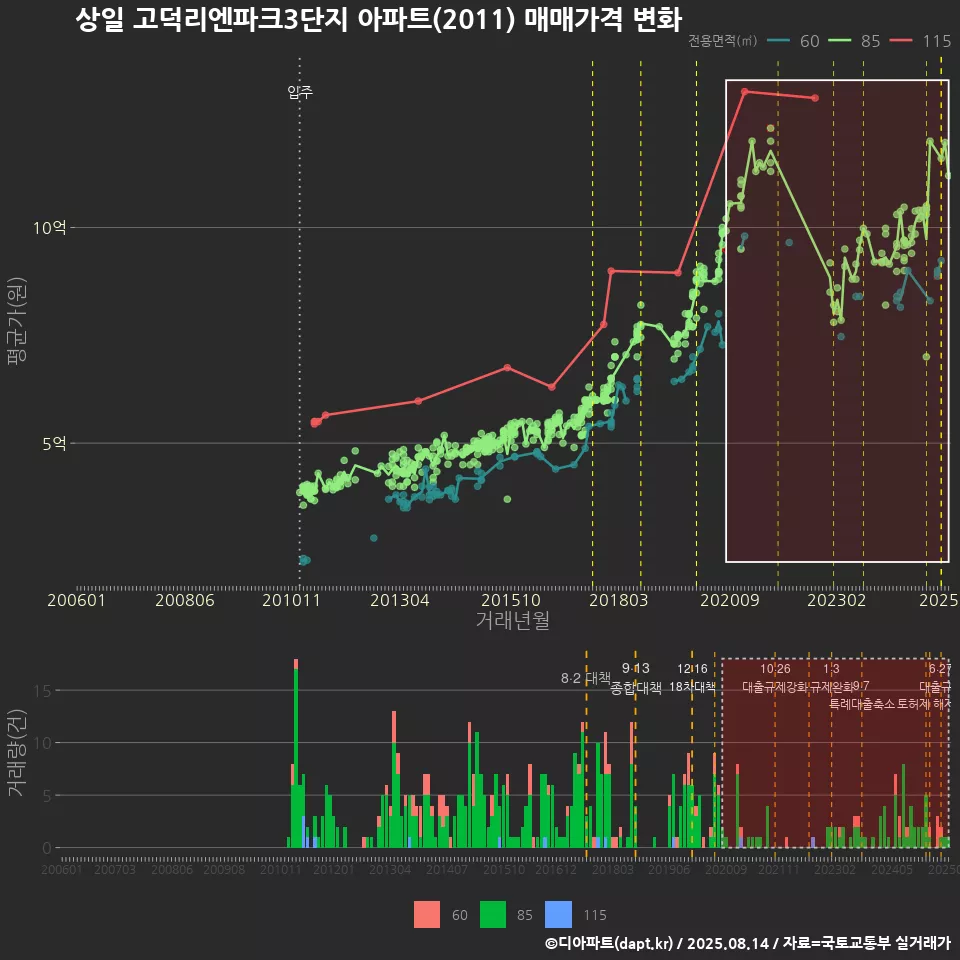This screenshot has width=960, height=960.
Task: Click the '©디아파트(dapt.kr)' credit text
Action: click(609, 943)
